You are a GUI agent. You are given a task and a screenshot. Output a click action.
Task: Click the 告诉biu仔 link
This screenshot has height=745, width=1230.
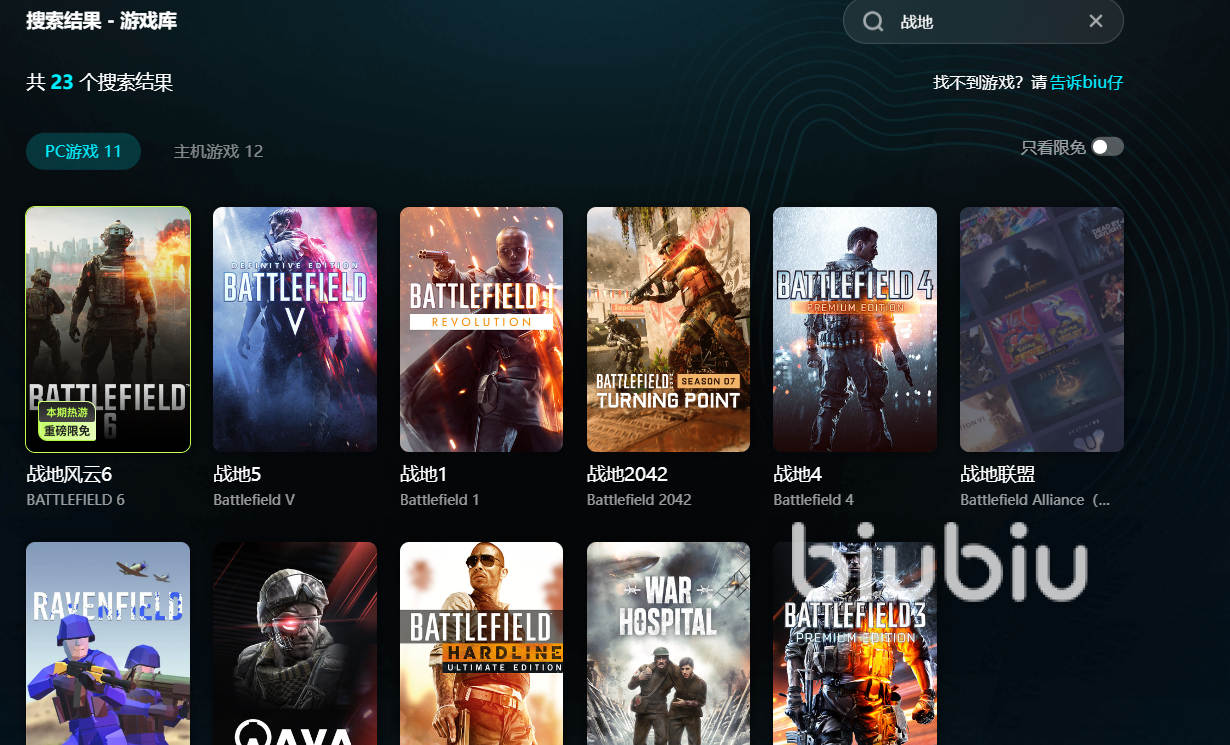click(1086, 82)
